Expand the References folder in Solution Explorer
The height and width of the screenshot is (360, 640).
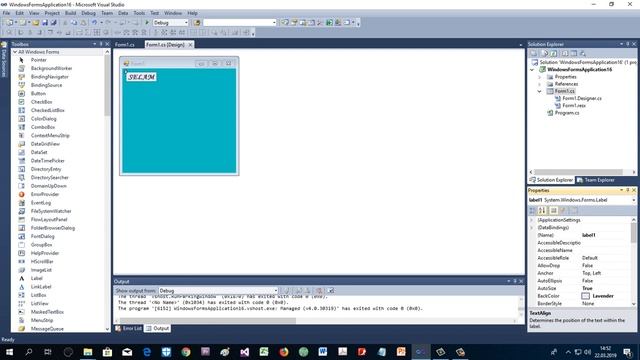coord(540,84)
